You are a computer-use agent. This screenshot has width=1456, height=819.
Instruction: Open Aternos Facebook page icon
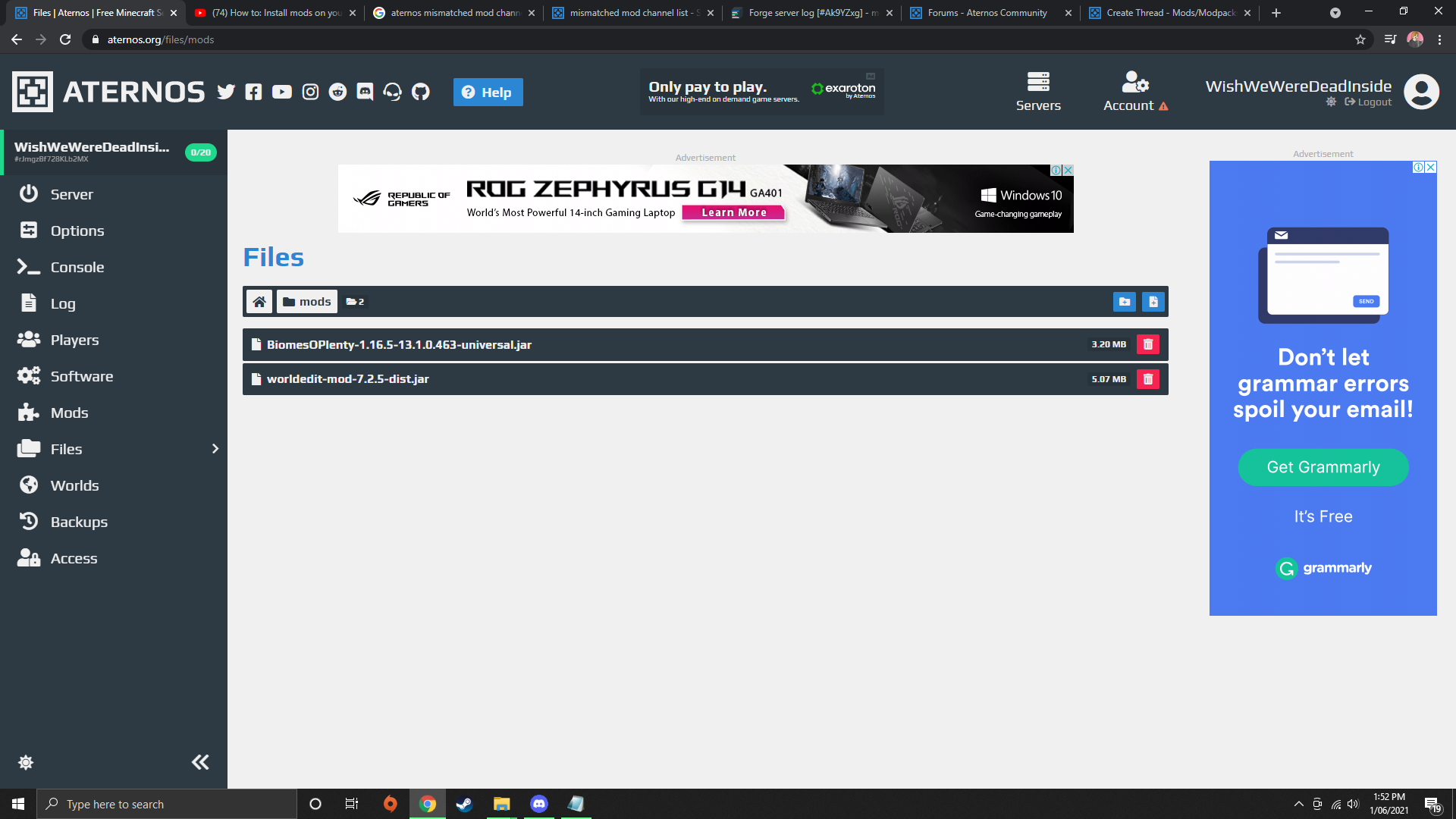[253, 92]
